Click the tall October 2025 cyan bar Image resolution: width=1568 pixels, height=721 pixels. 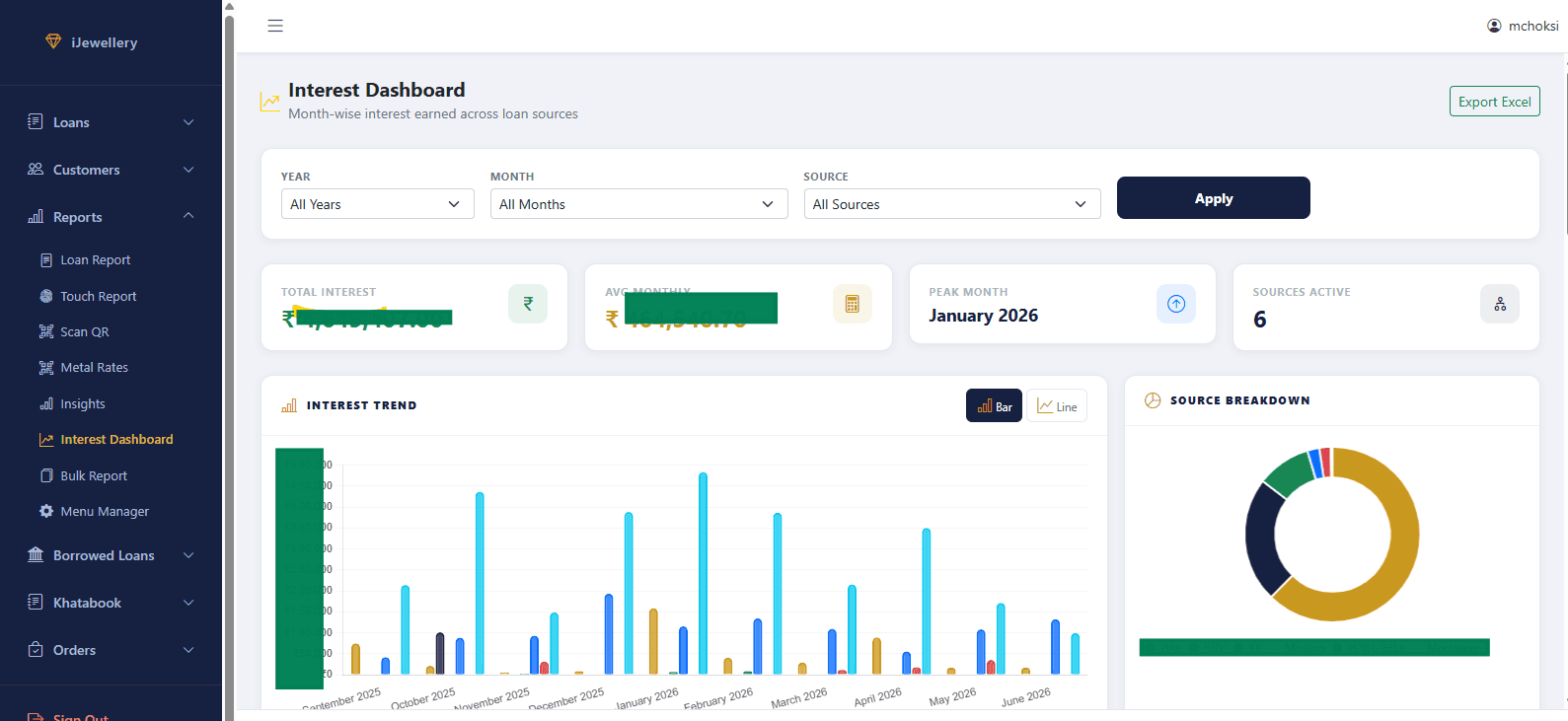(x=480, y=583)
